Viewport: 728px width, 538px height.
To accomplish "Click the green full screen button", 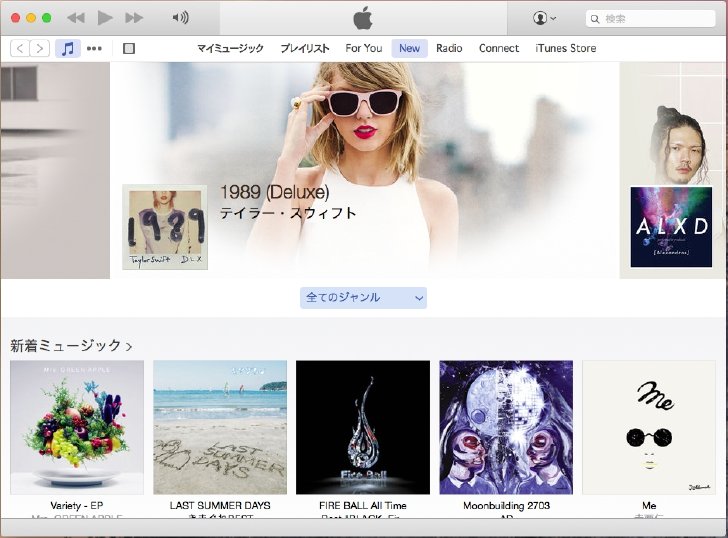I will (x=46, y=18).
